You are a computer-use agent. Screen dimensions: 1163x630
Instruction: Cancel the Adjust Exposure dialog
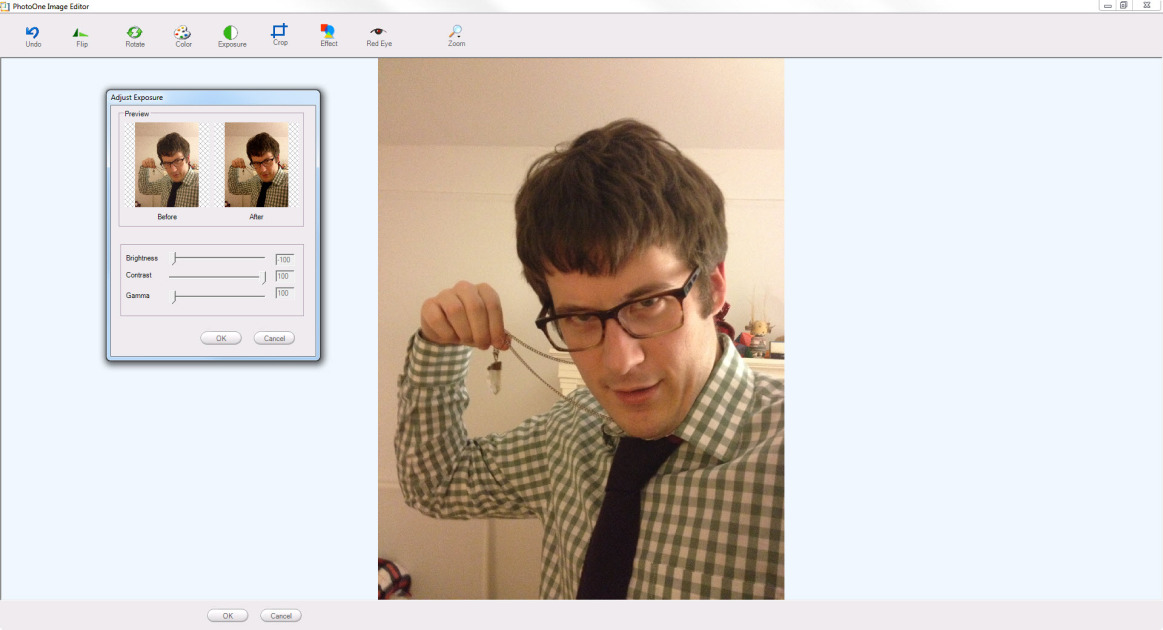[x=274, y=338]
